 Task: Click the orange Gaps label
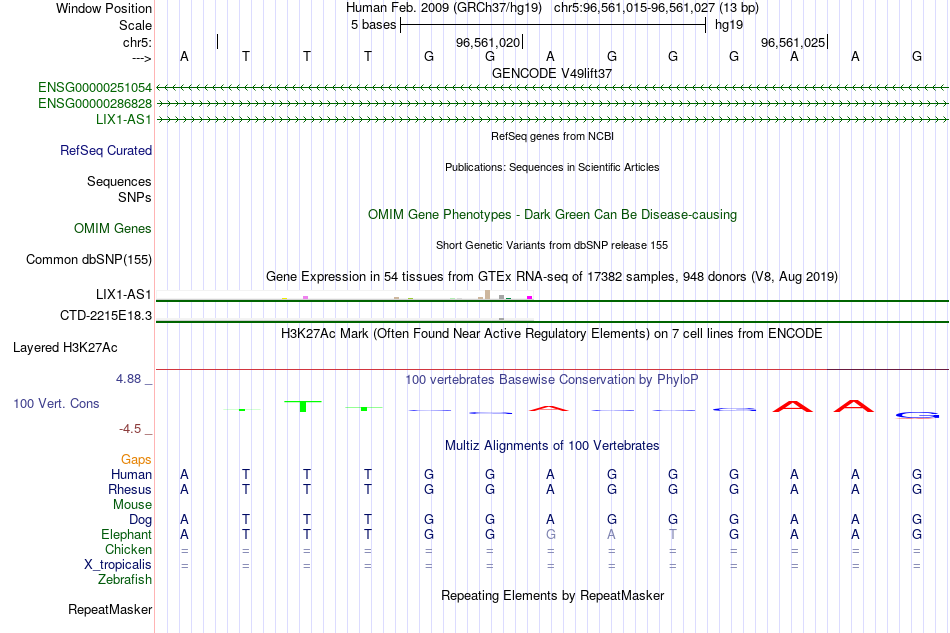136,460
